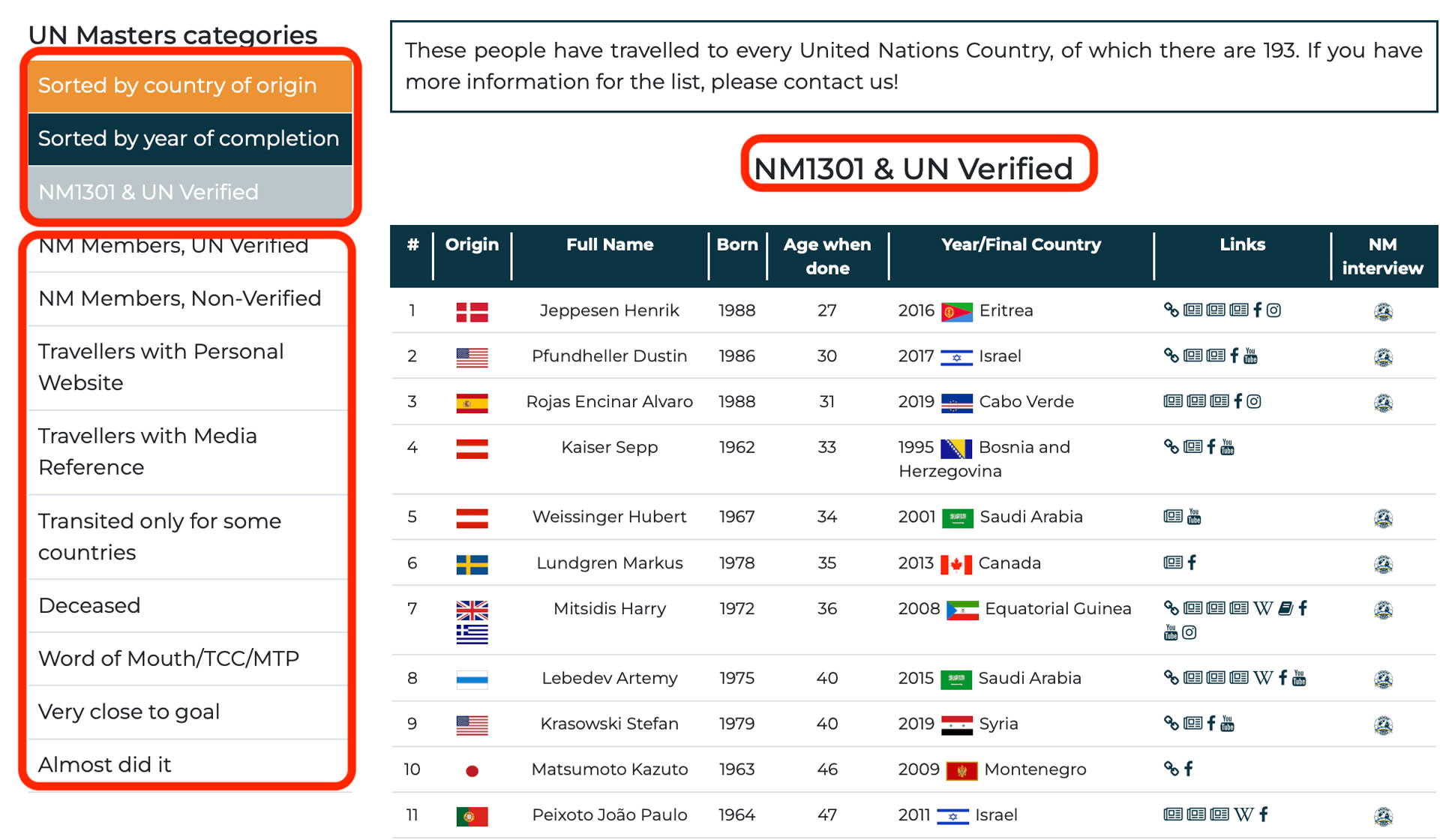This screenshot has width=1440, height=840.
Task: Open Kaiser Sepp's first news article icon
Action: (x=1192, y=447)
